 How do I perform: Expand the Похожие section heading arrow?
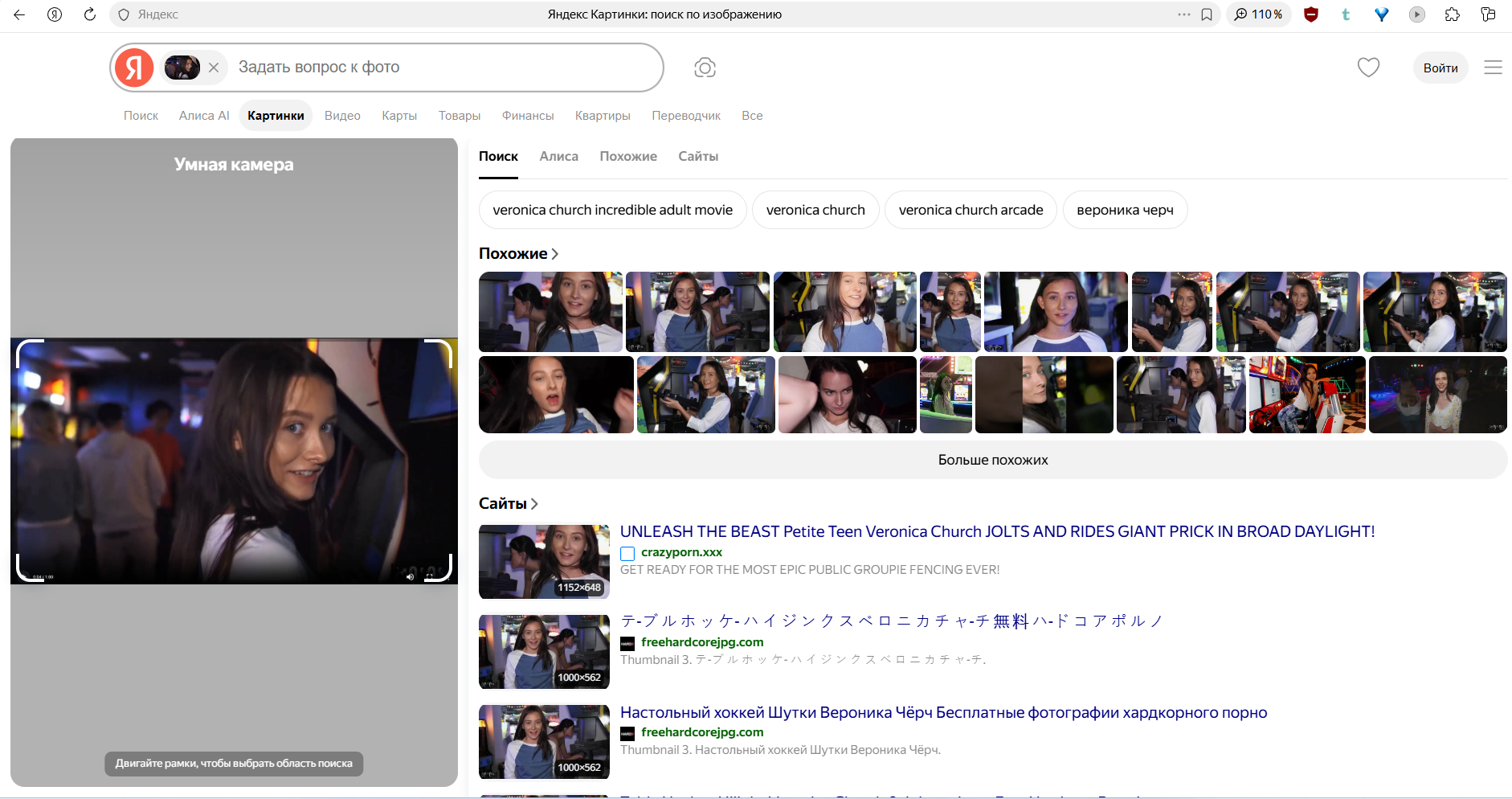[x=555, y=254]
